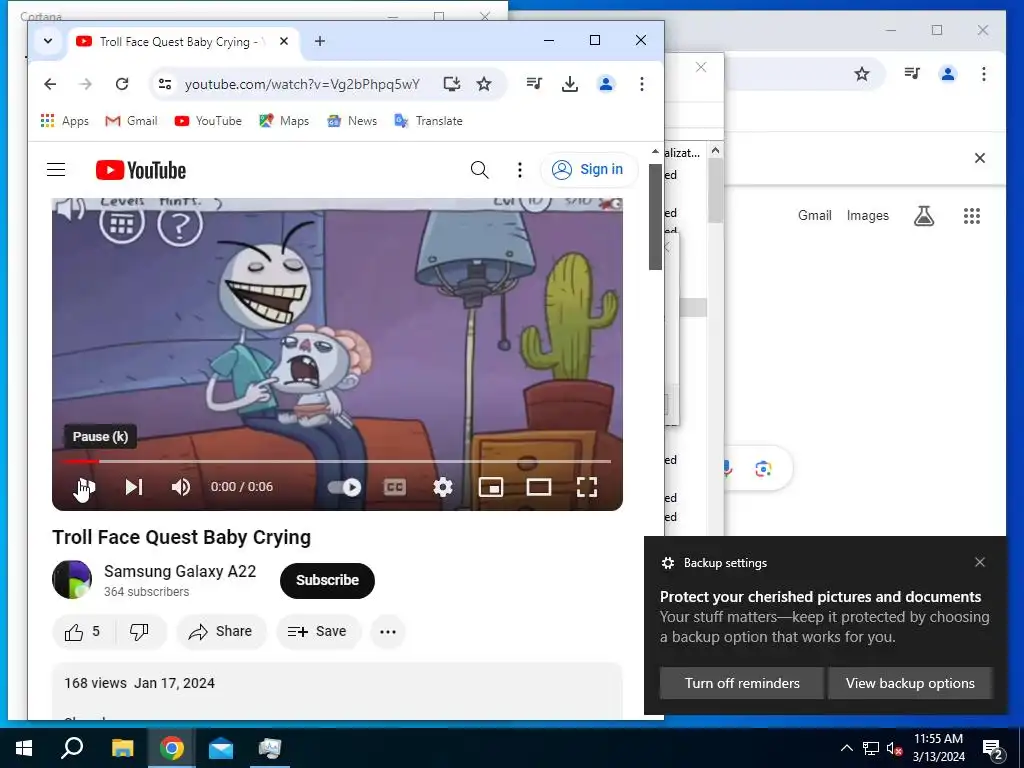Open media controls in front Chrome

[x=534, y=84]
